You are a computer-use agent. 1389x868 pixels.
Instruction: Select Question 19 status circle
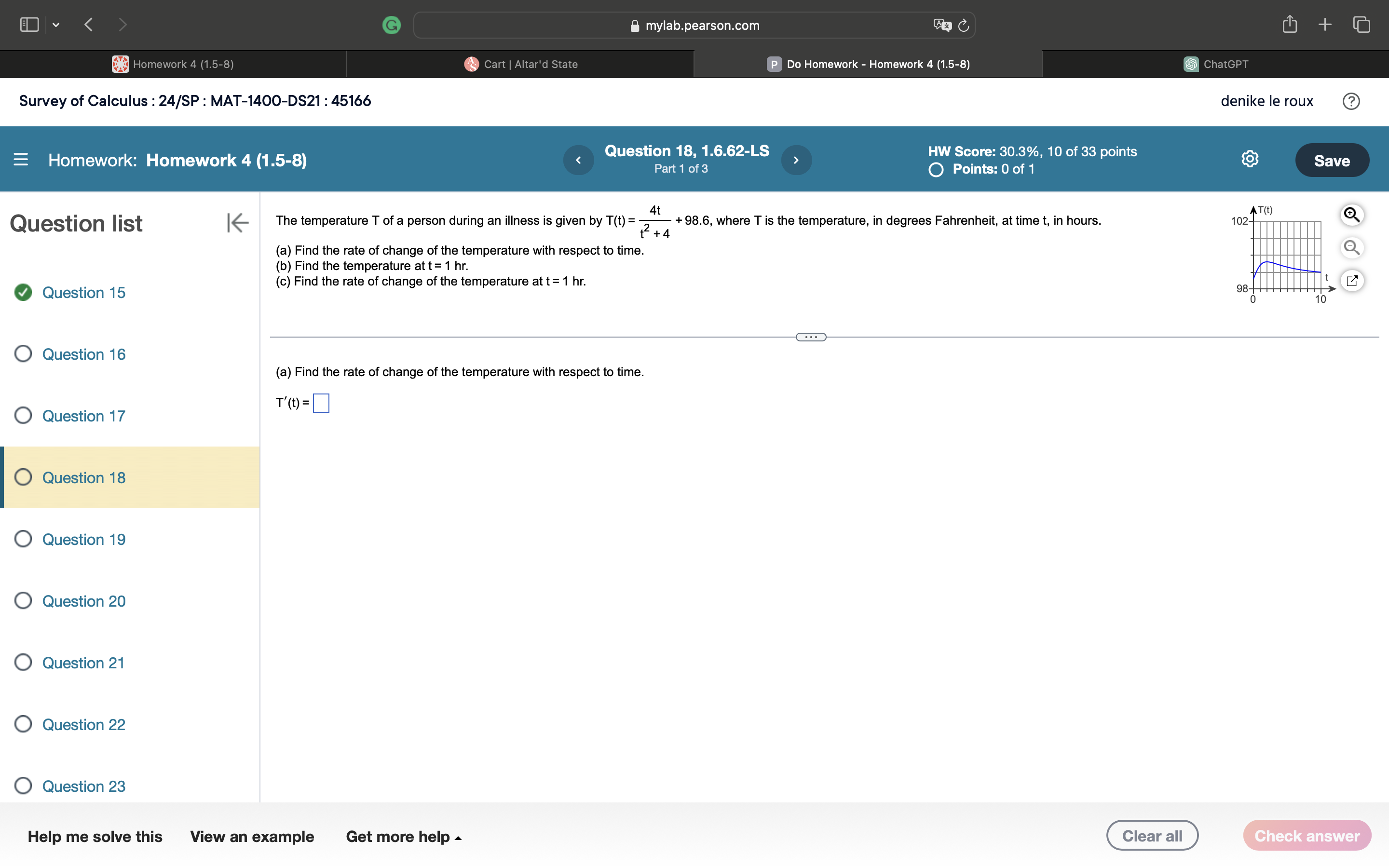click(x=23, y=539)
